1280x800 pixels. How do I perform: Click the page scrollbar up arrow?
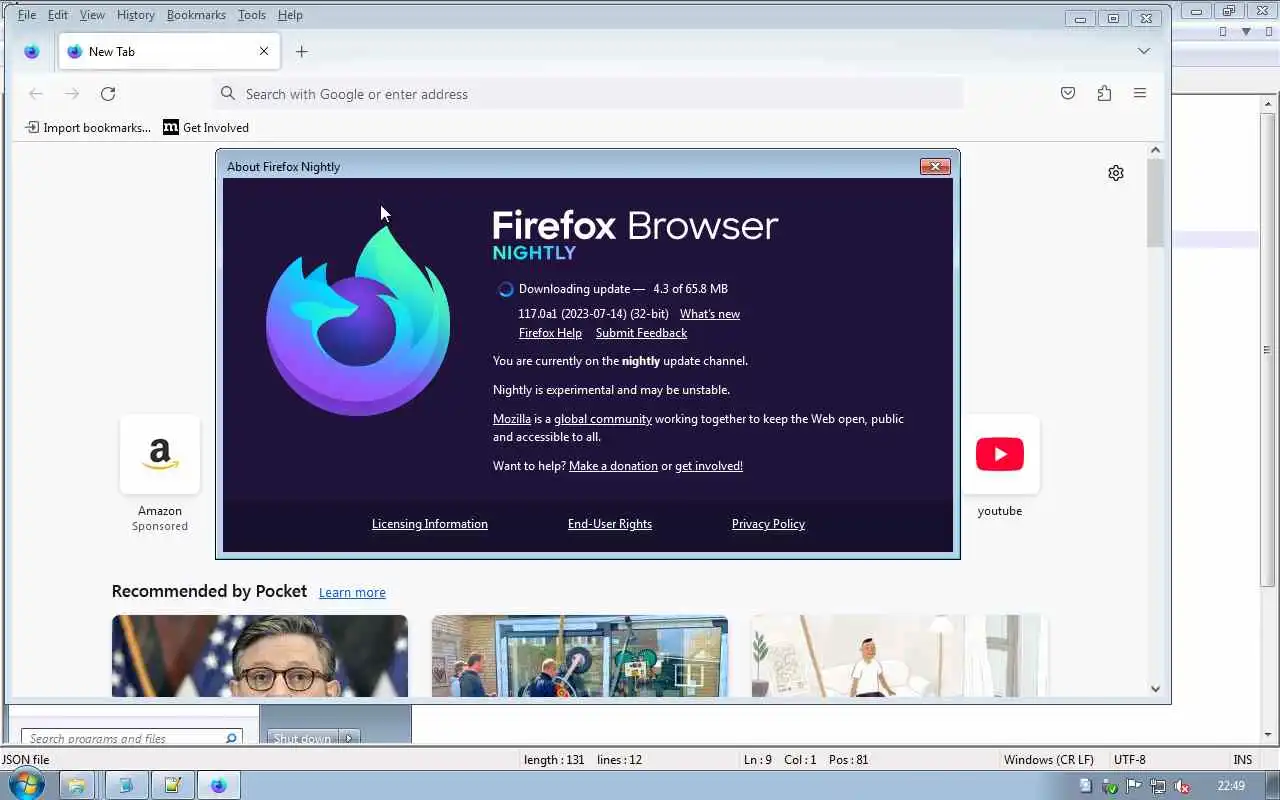(x=1156, y=150)
